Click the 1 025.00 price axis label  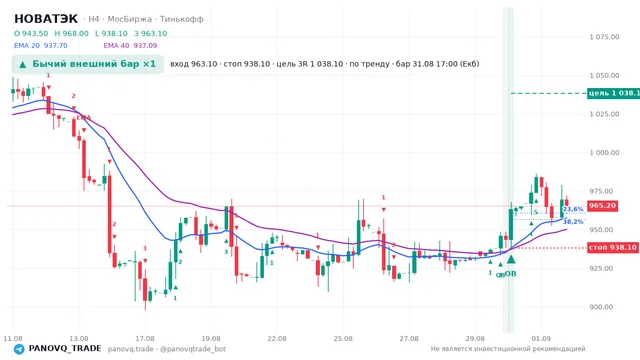coord(604,114)
